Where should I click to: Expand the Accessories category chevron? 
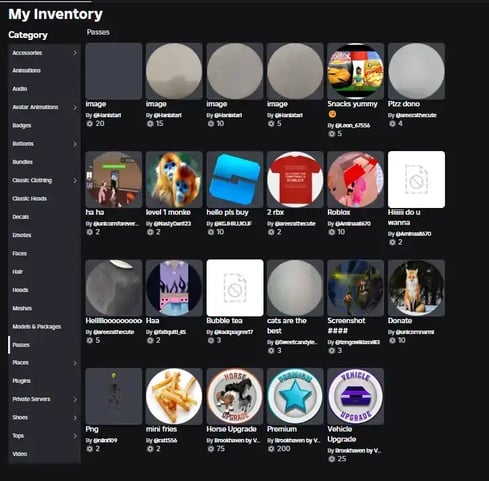coord(75,53)
